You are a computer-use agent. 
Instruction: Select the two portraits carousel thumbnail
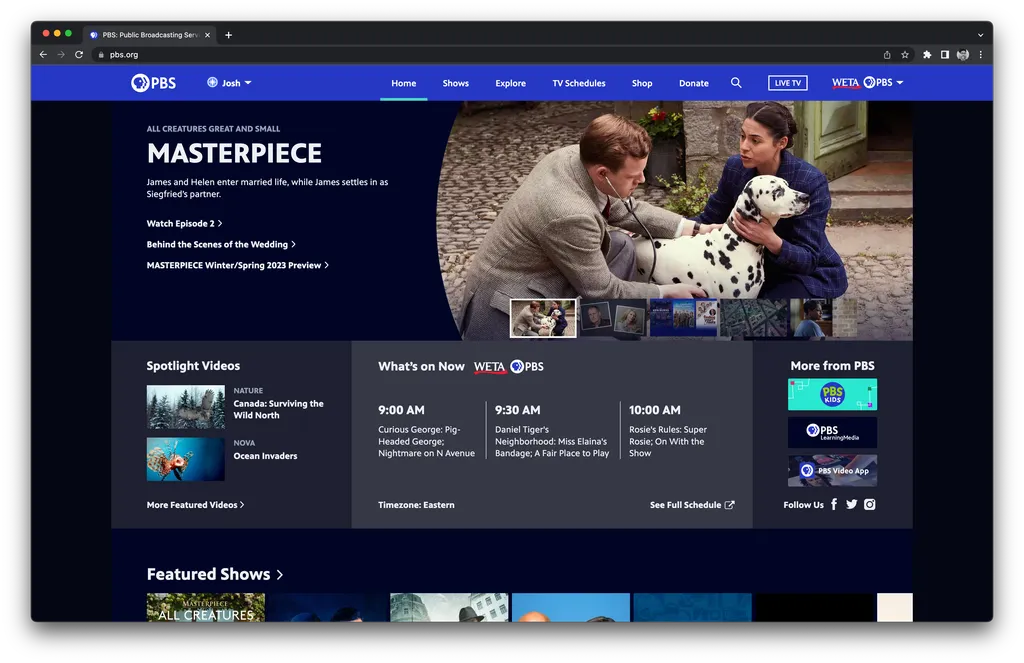(x=613, y=319)
